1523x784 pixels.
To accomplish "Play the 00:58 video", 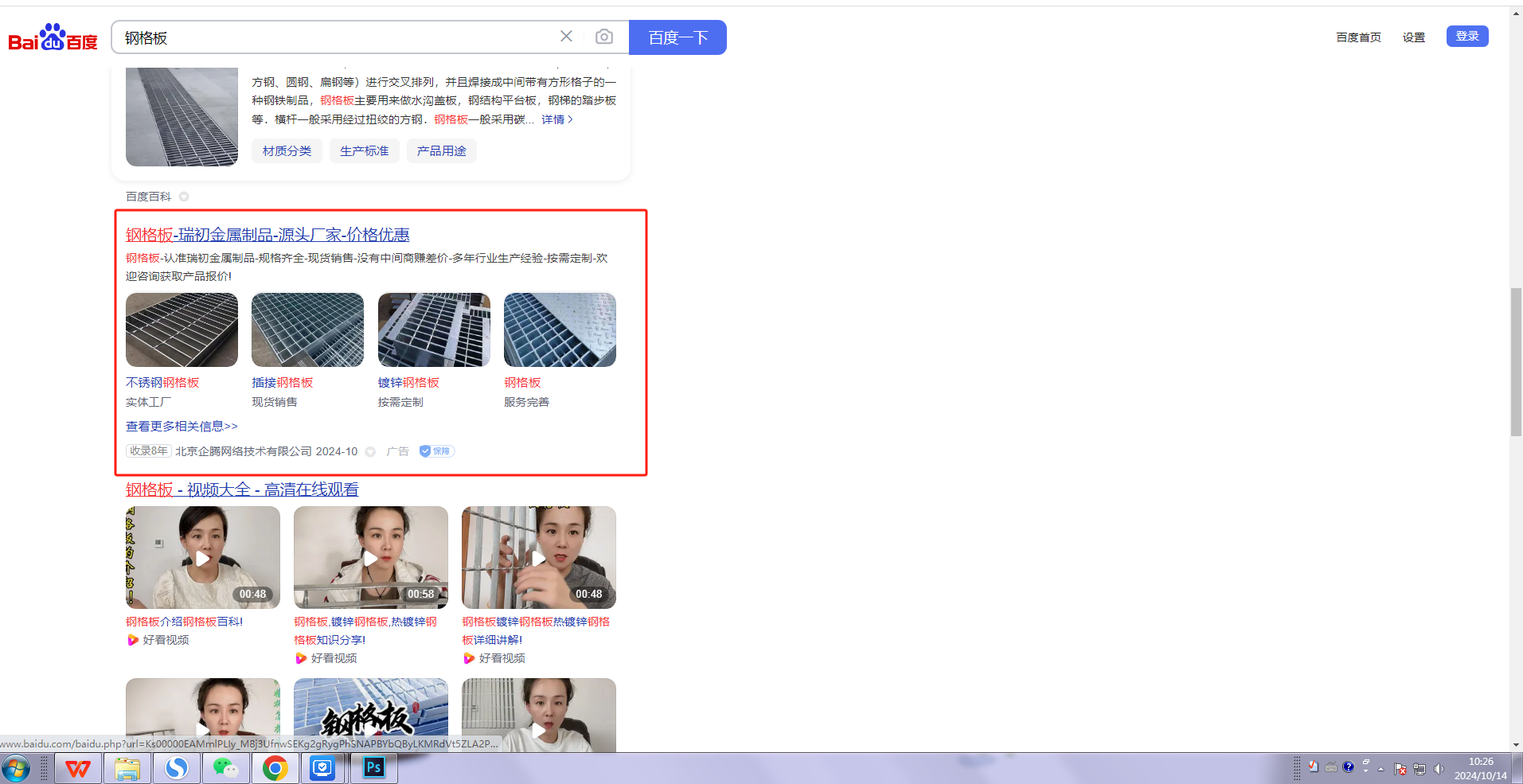I will (x=371, y=557).
